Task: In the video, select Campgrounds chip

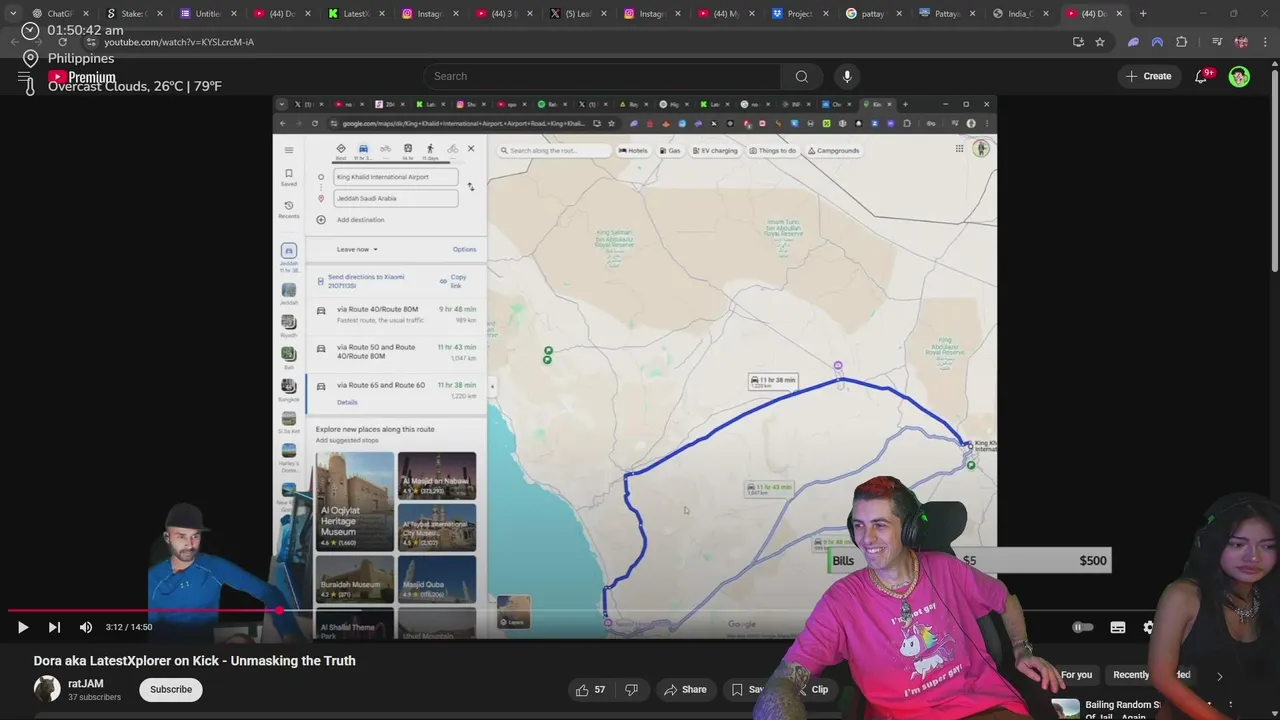Action: pyautogui.click(x=833, y=151)
